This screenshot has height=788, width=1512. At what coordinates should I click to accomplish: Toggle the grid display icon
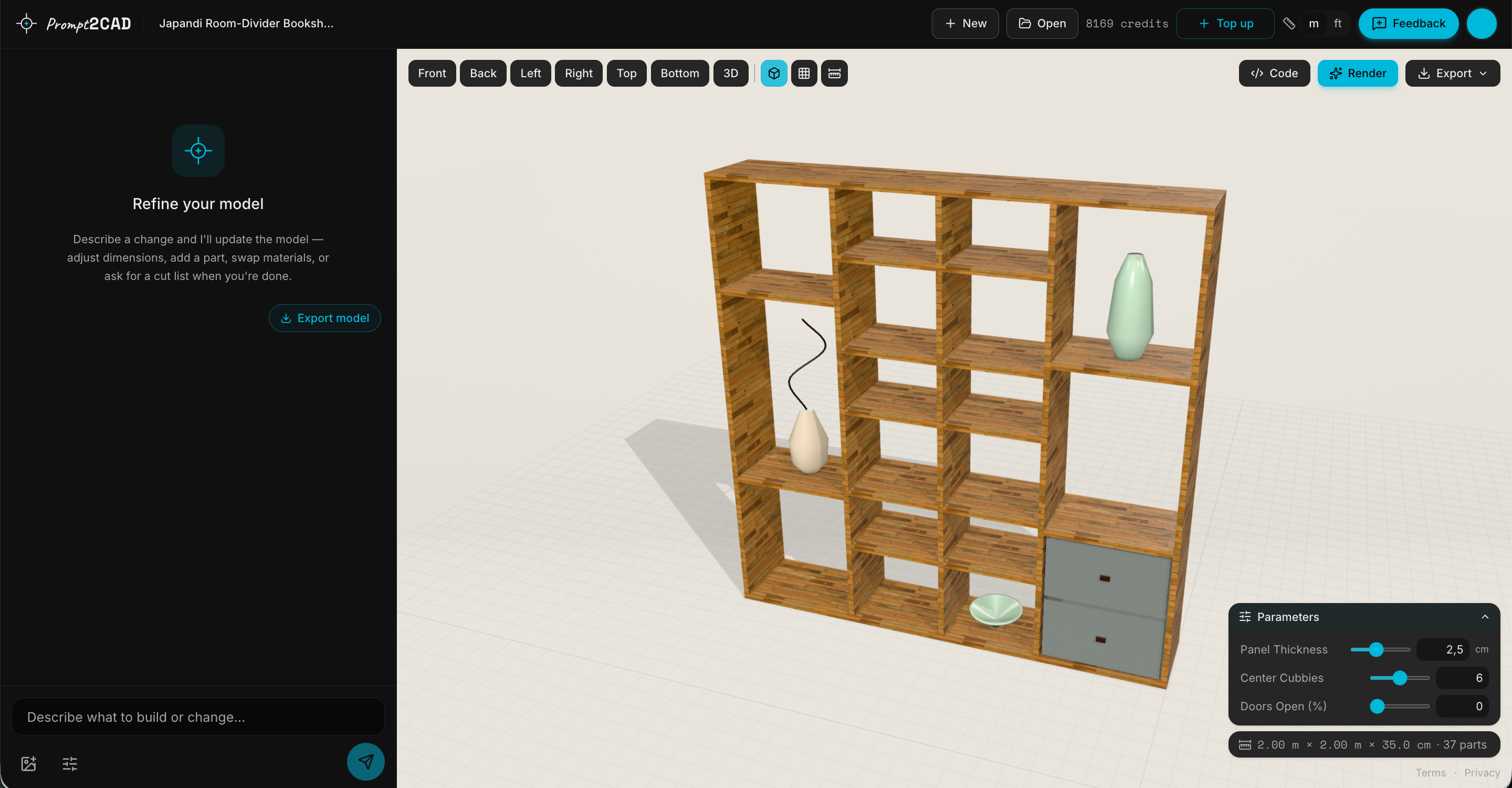tap(804, 74)
